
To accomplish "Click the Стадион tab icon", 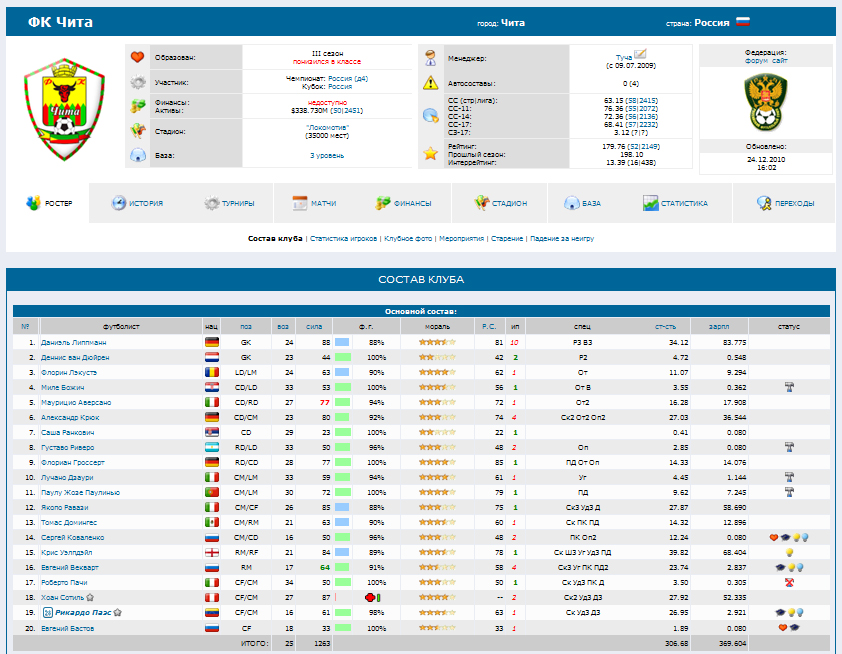I will (481, 203).
